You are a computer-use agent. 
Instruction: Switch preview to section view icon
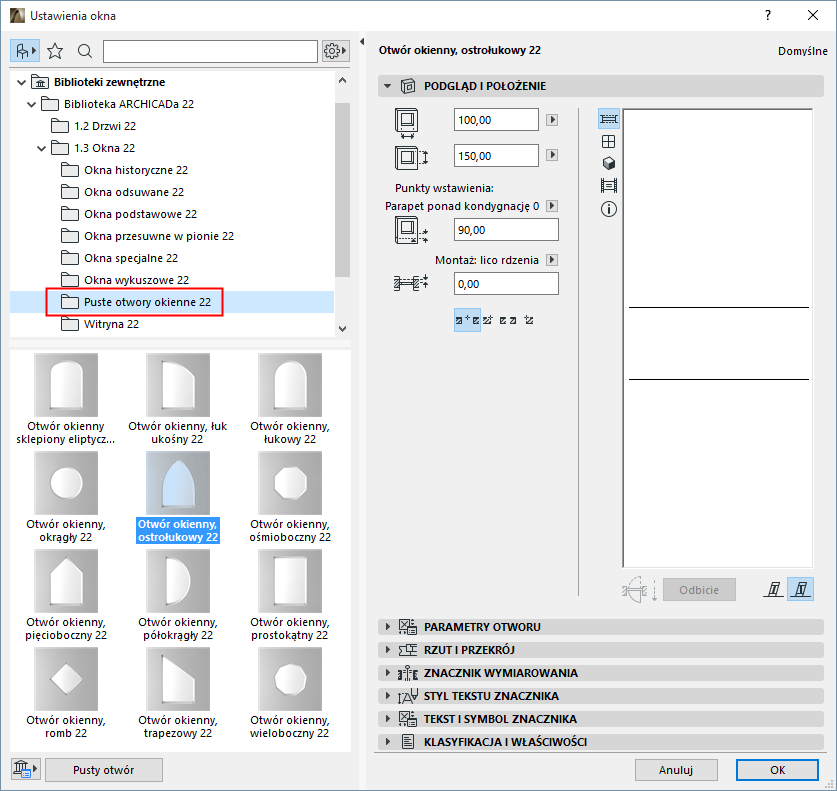[609, 186]
